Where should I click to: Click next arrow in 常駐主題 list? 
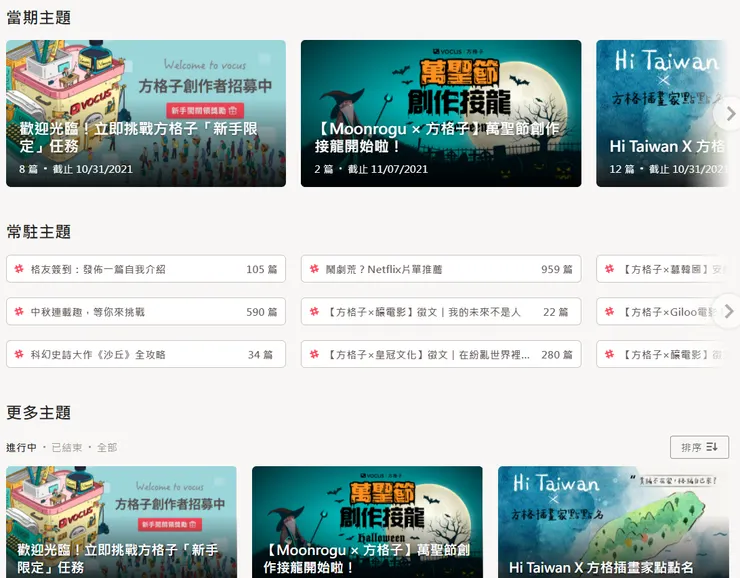click(729, 311)
